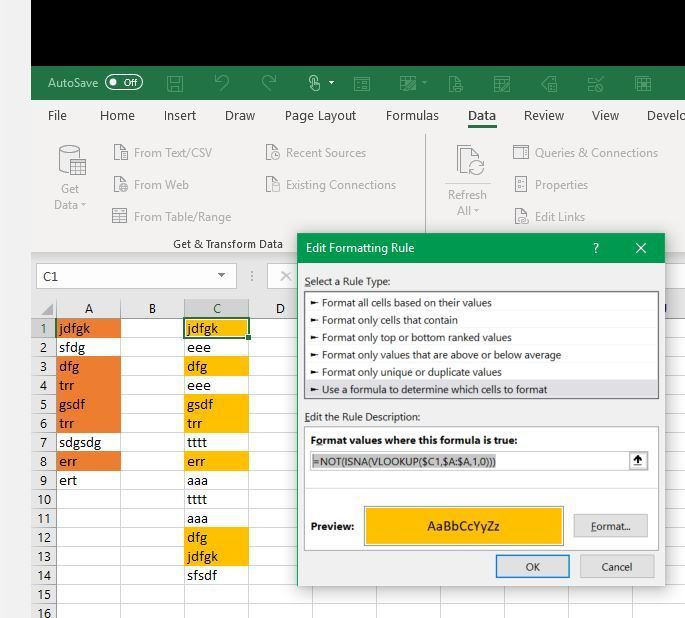Image resolution: width=685 pixels, height=618 pixels.
Task: Select 'Use a formula to determine' rule type
Action: 481,389
